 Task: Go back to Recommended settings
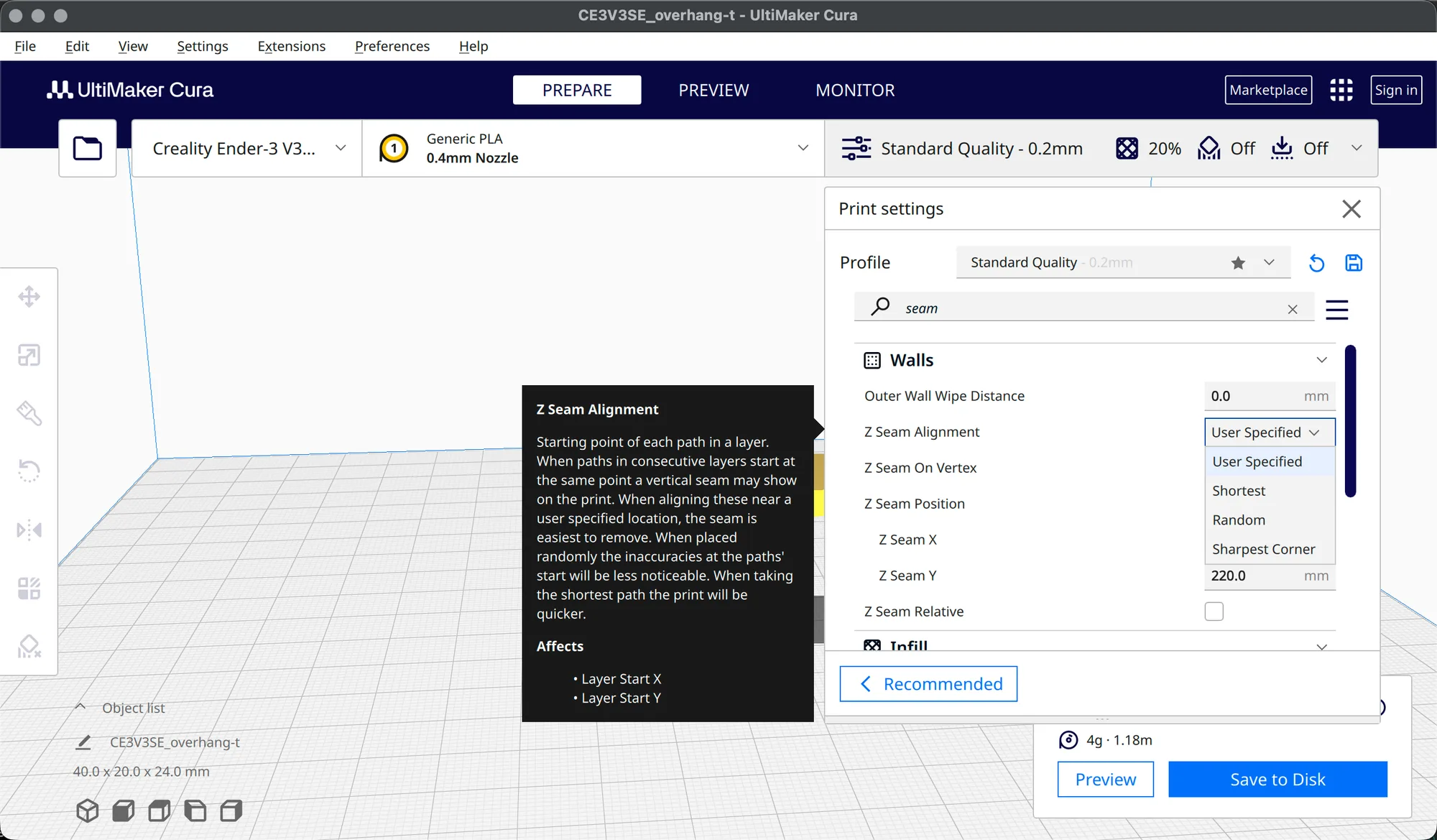tap(928, 684)
